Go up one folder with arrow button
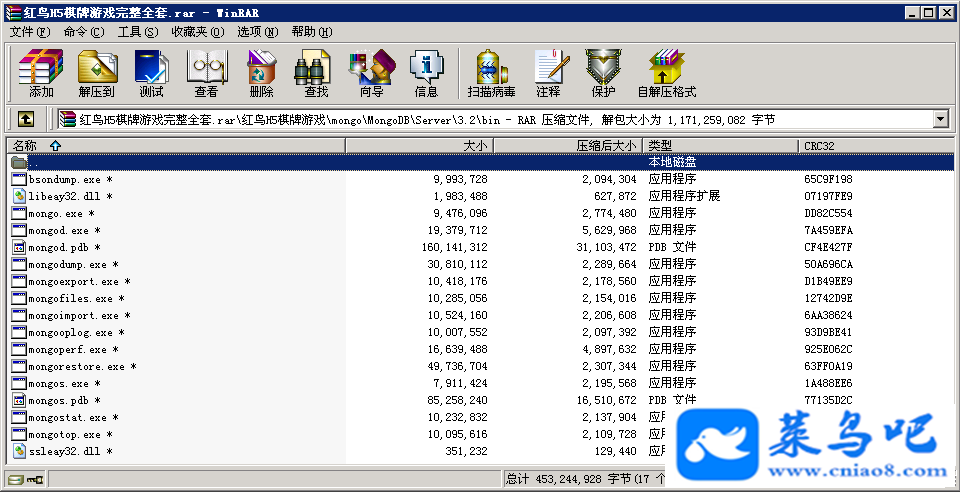This screenshot has width=960, height=492. pyautogui.click(x=25, y=119)
